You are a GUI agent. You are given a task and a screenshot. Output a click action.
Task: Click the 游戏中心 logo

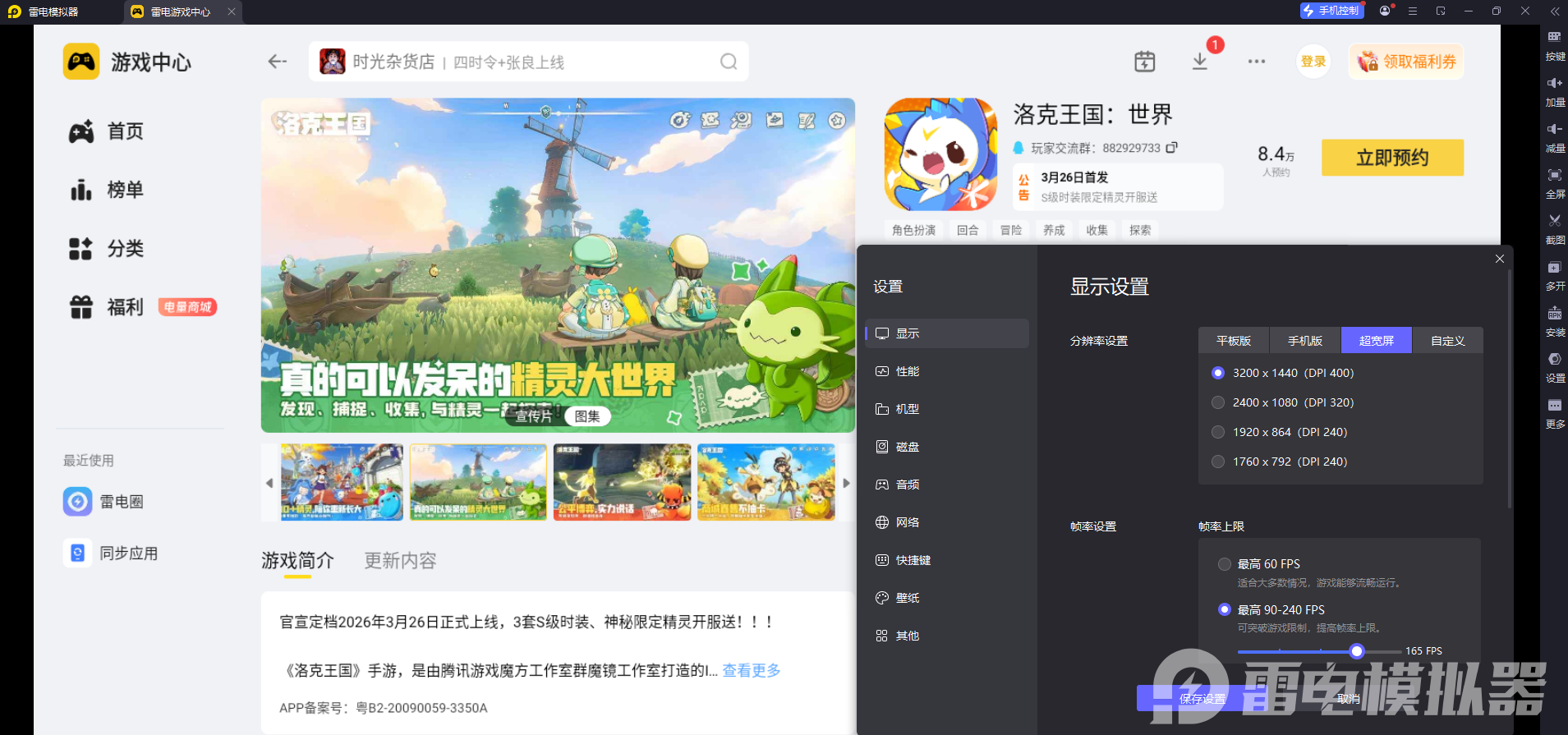coord(81,62)
